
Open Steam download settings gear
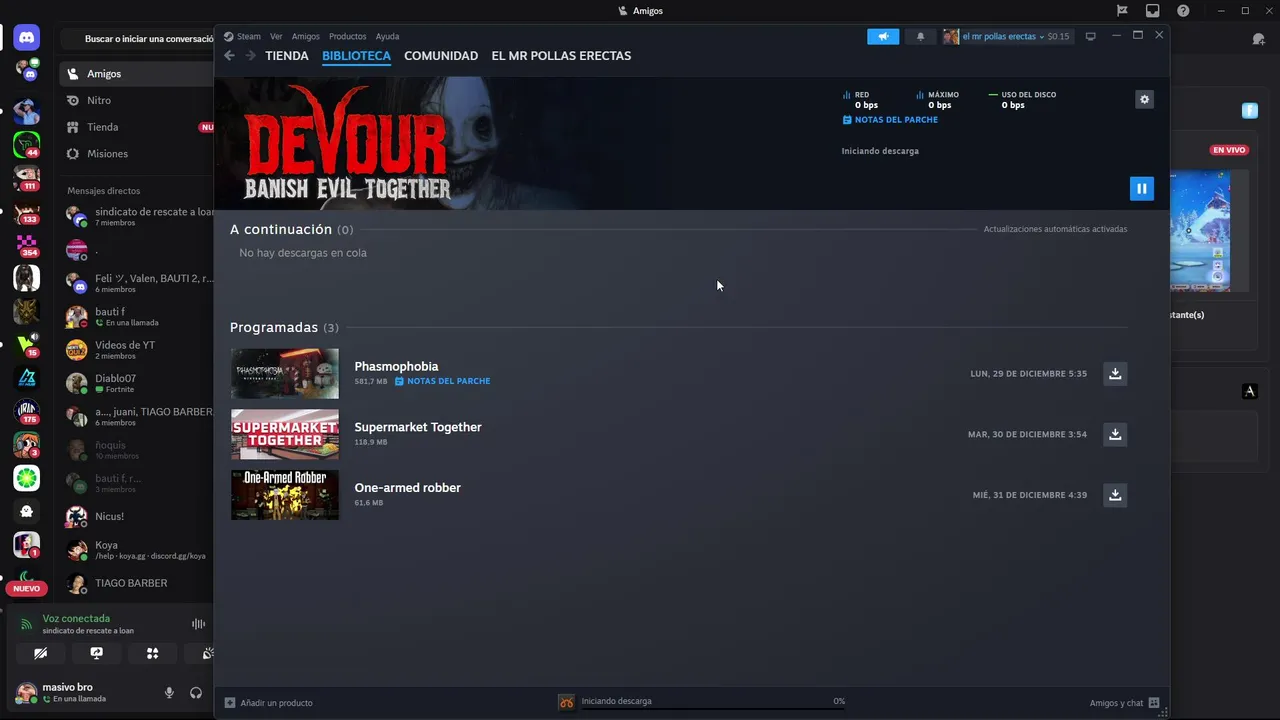[1144, 99]
